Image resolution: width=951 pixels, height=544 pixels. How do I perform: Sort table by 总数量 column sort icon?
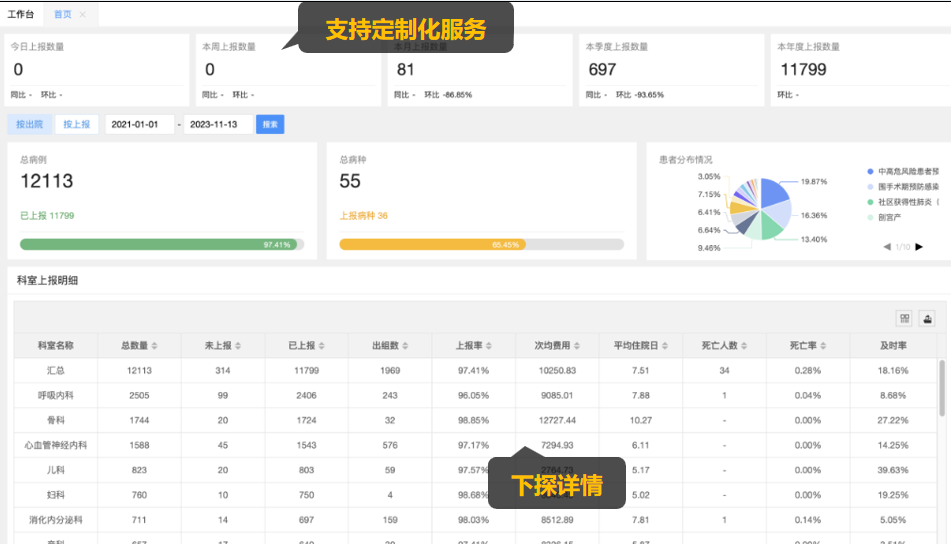point(154,346)
